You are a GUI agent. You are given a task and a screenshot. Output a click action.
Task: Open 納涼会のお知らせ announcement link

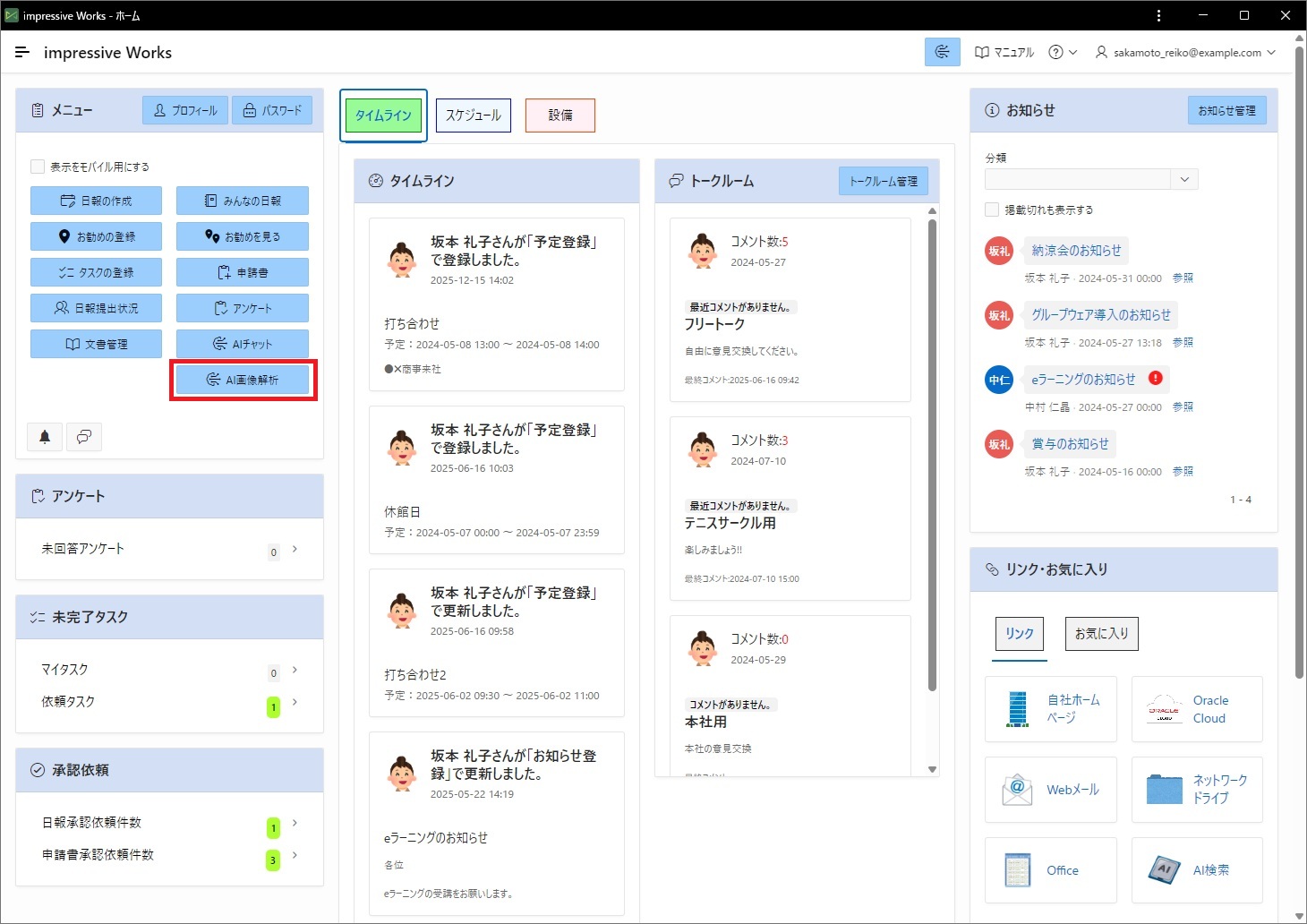pos(1076,251)
